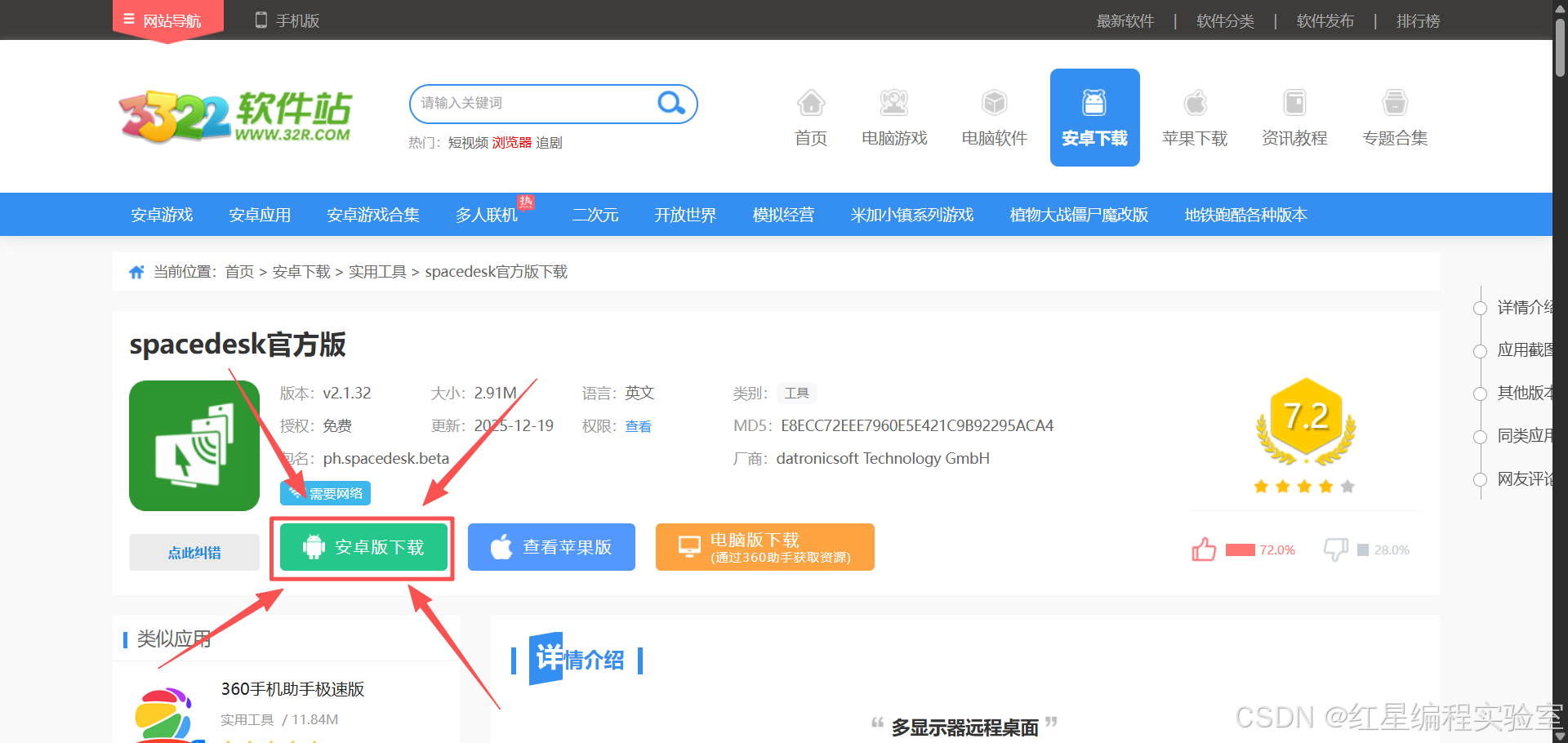Click the breadcrumb home icon
The image size is (1568, 743).
[x=136, y=272]
